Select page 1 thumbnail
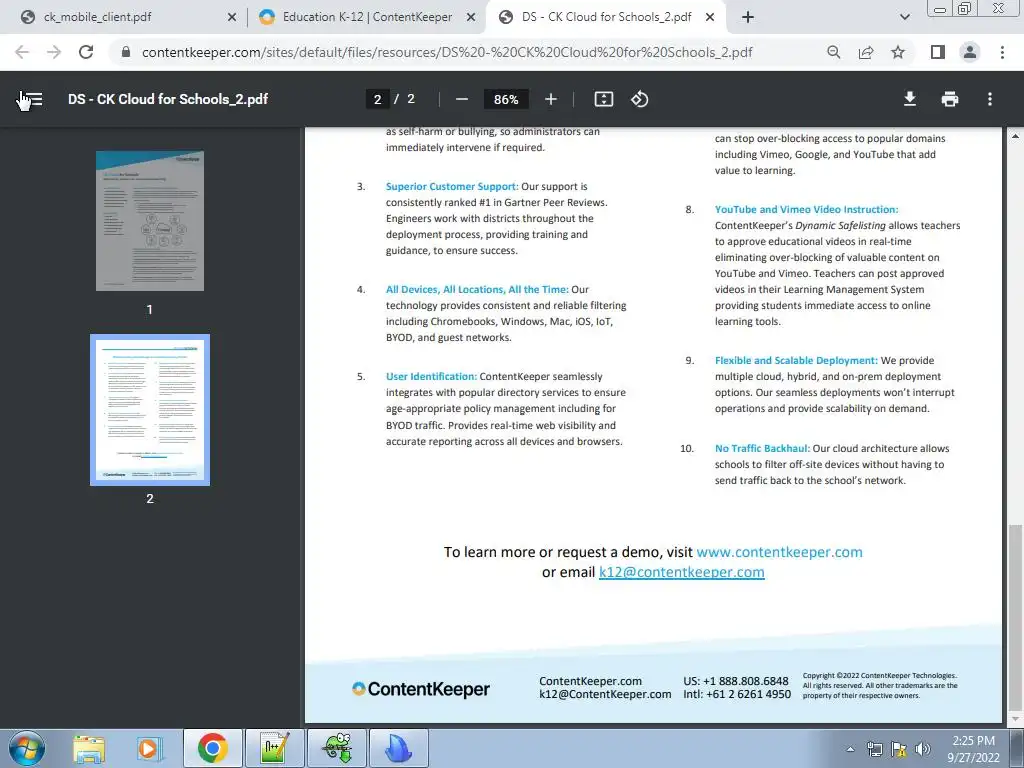Image resolution: width=1024 pixels, height=768 pixels. [150, 221]
